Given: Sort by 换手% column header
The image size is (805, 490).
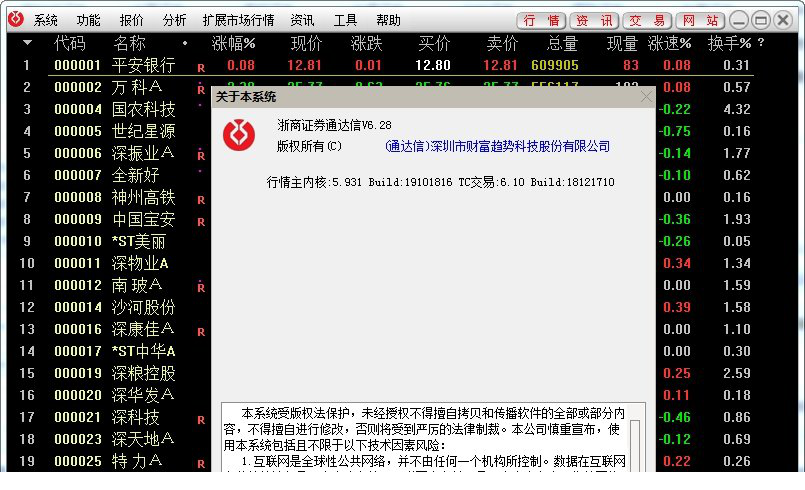Looking at the screenshot, I should coord(729,43).
